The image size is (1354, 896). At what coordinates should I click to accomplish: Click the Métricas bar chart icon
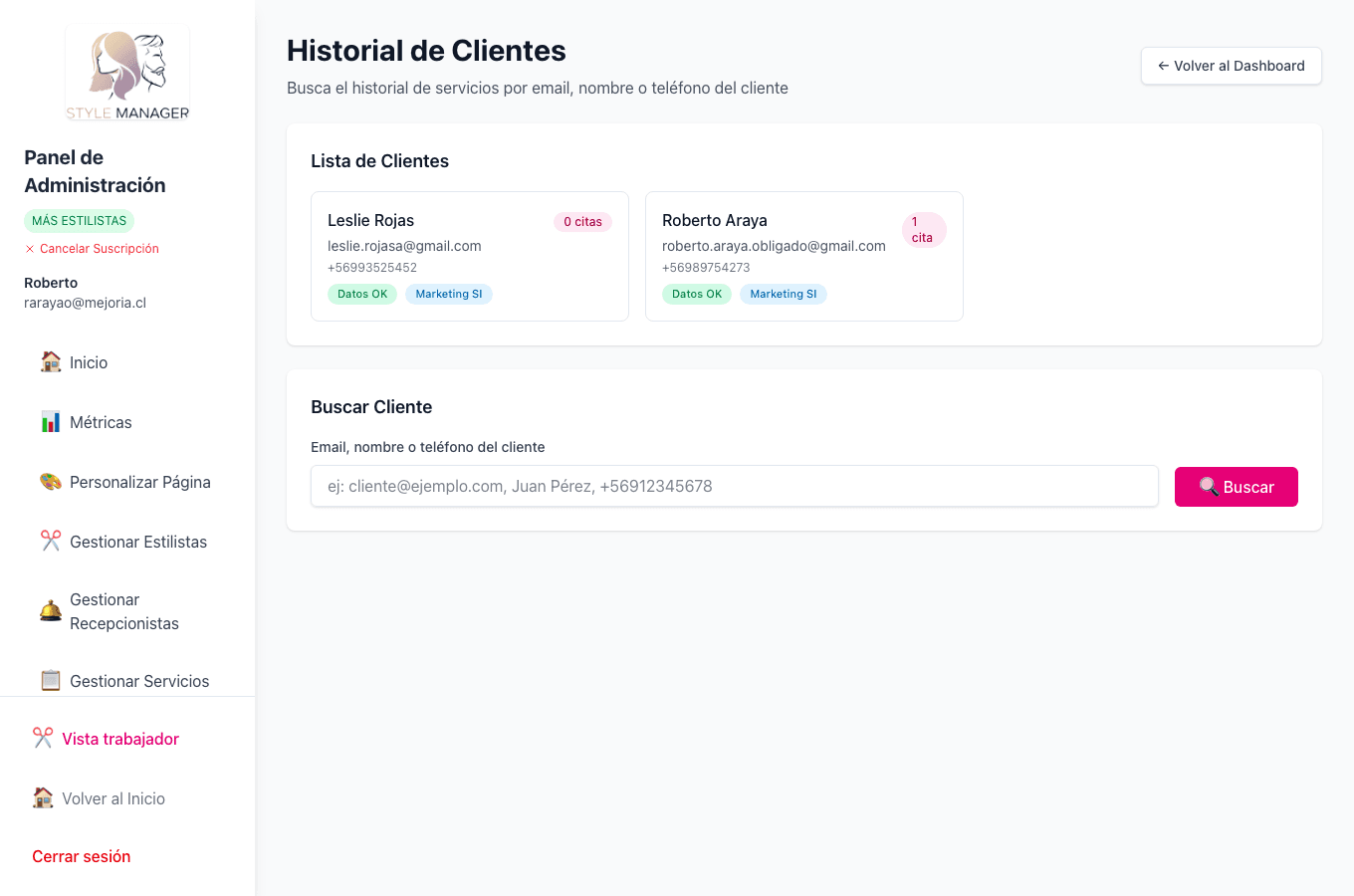49,422
